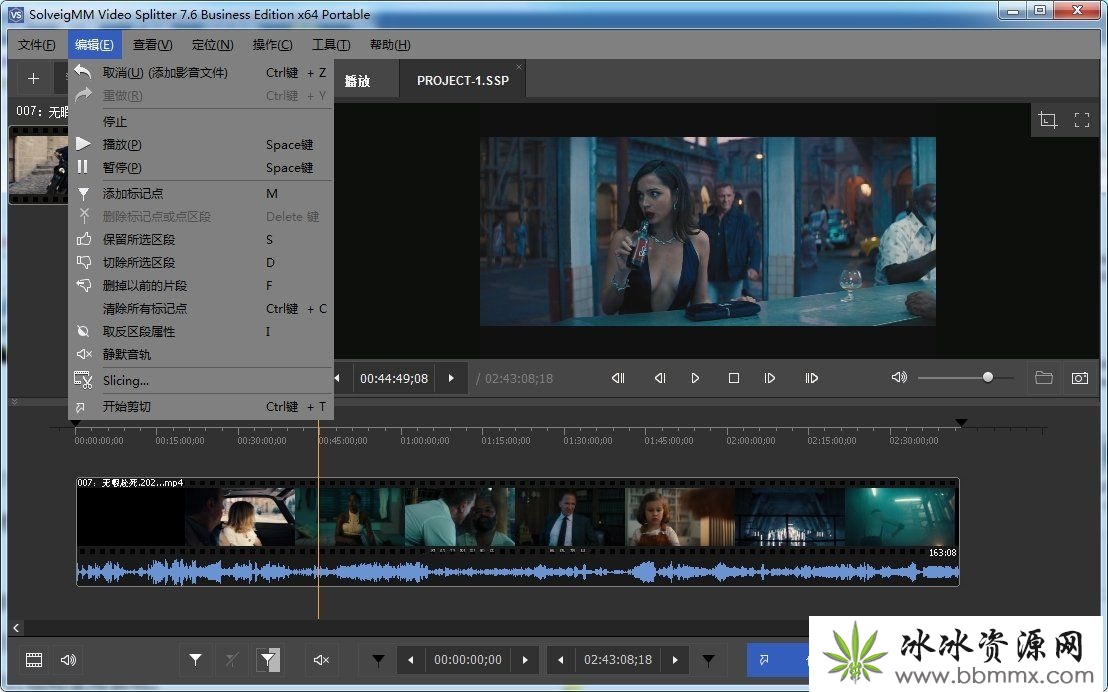This screenshot has width=1108, height=692.
Task: Open the crop tool icon
Action: coord(1048,119)
